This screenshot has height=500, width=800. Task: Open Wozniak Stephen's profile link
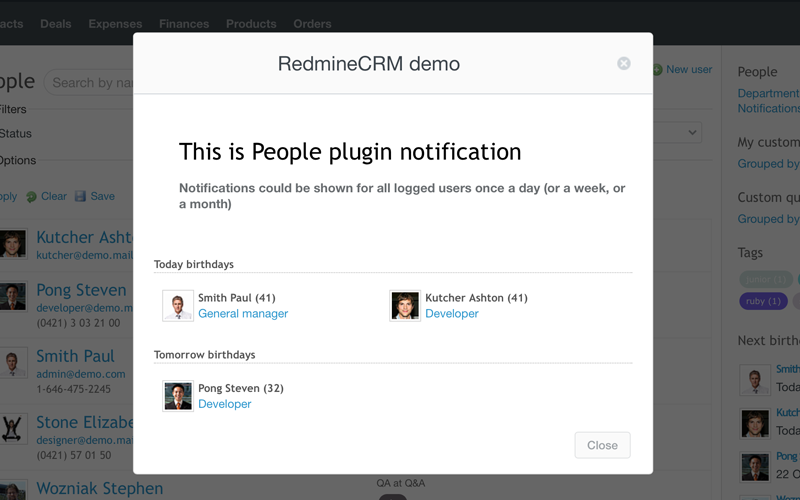[x=99, y=489]
